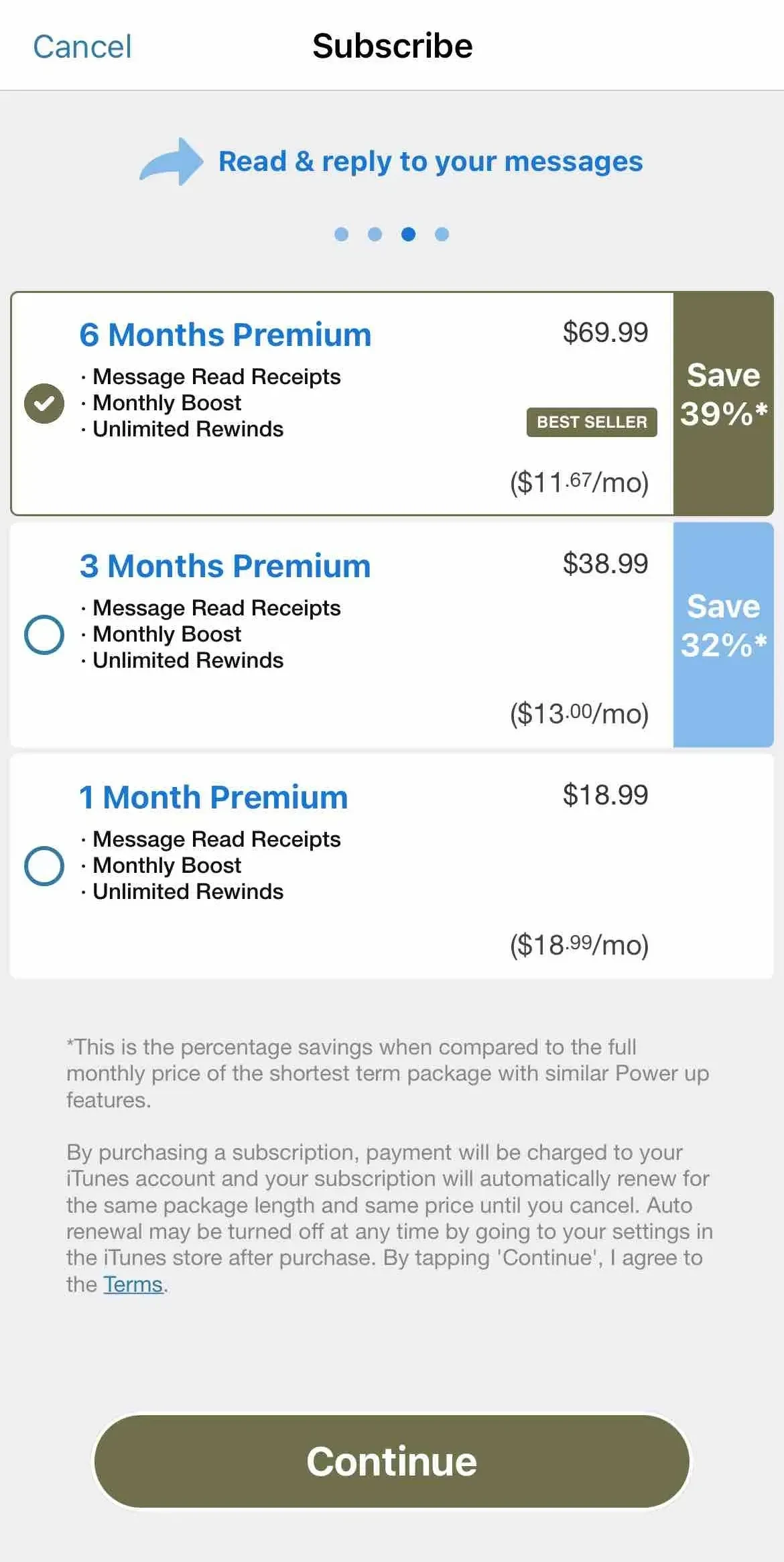Viewport: 784px width, 1562px height.
Task: Select the 3 Months Premium radio button
Action: click(x=44, y=635)
